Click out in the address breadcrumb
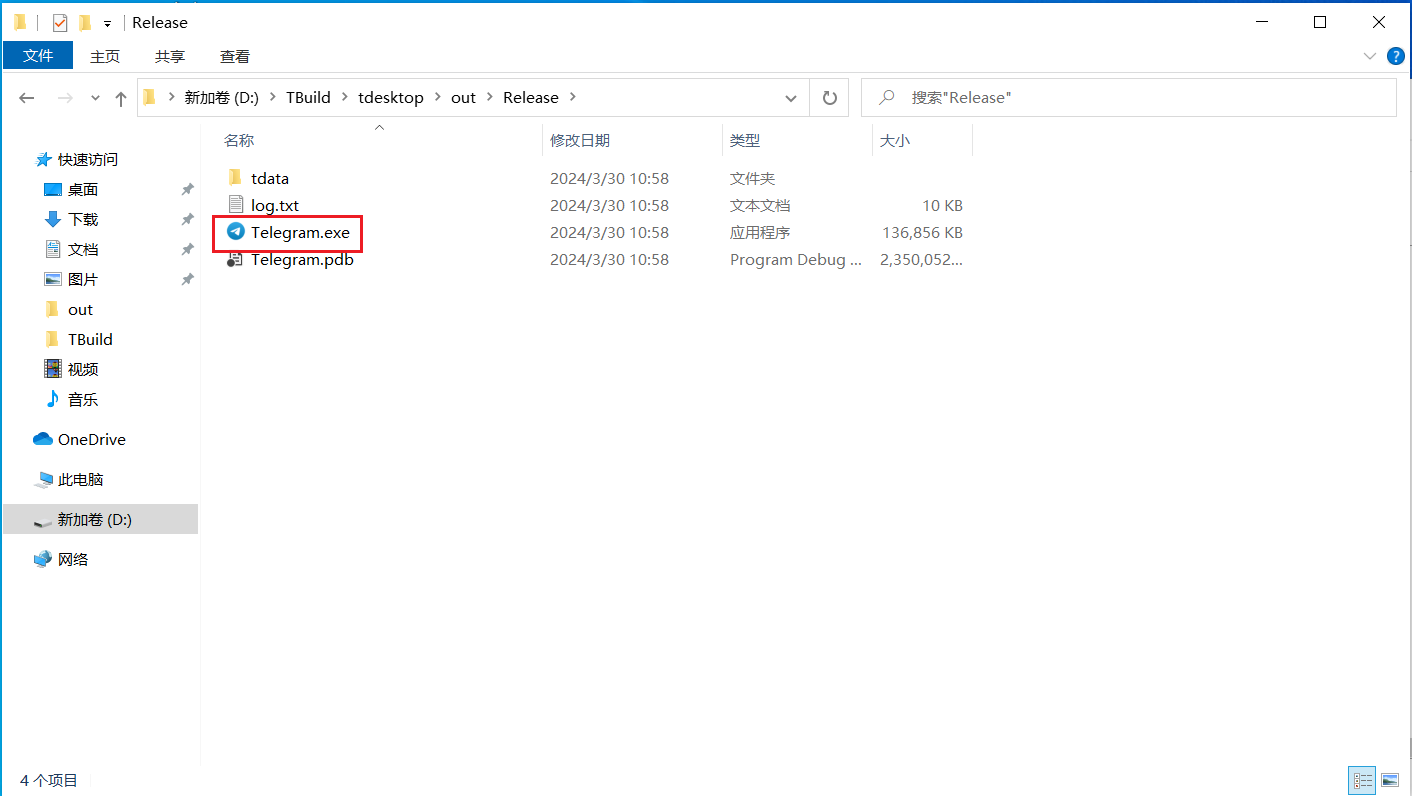 [463, 98]
